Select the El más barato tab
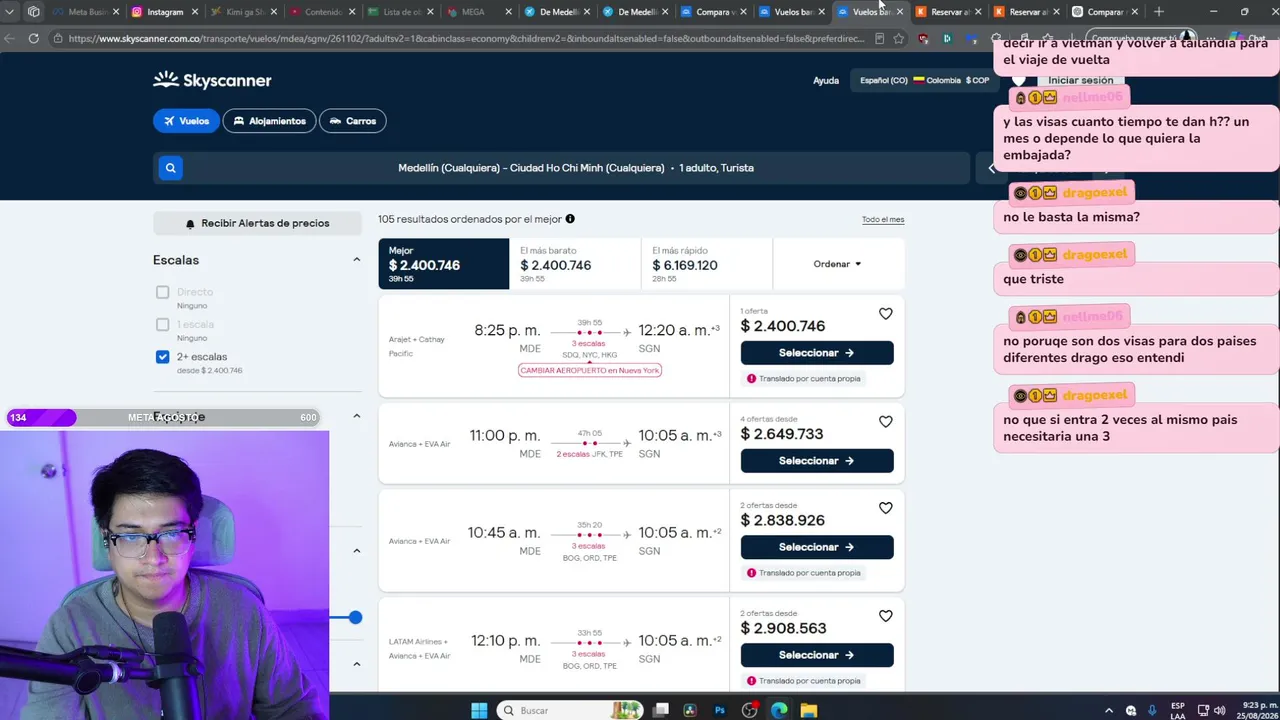The image size is (1280, 720). click(575, 264)
